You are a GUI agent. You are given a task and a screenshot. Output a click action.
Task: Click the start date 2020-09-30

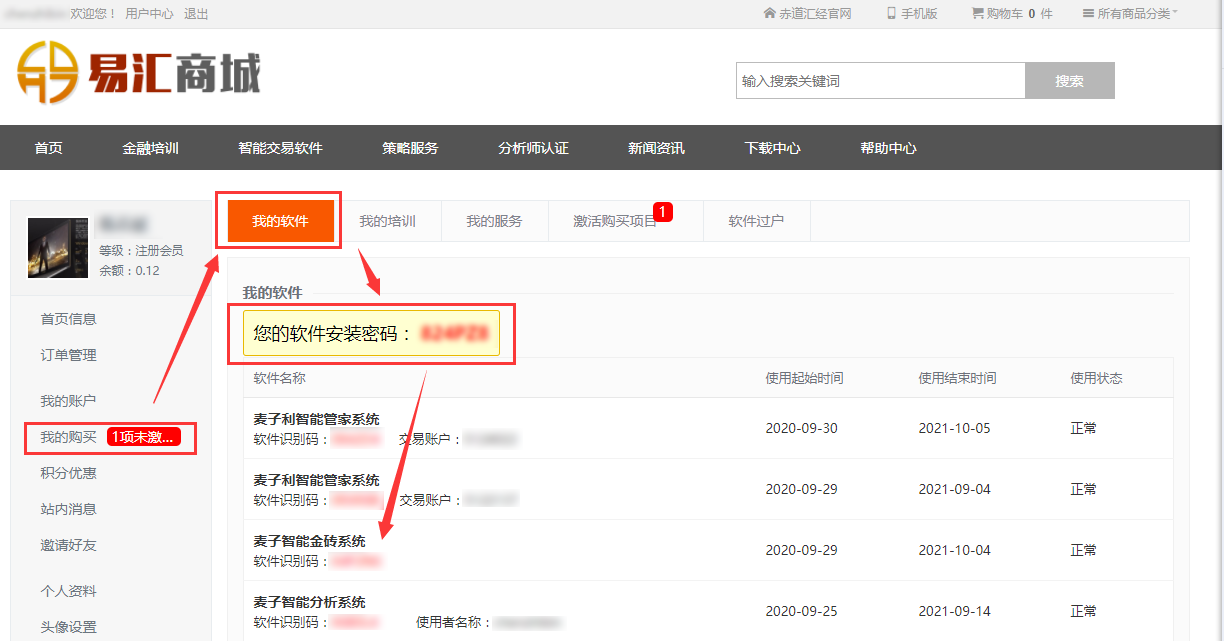click(x=802, y=428)
